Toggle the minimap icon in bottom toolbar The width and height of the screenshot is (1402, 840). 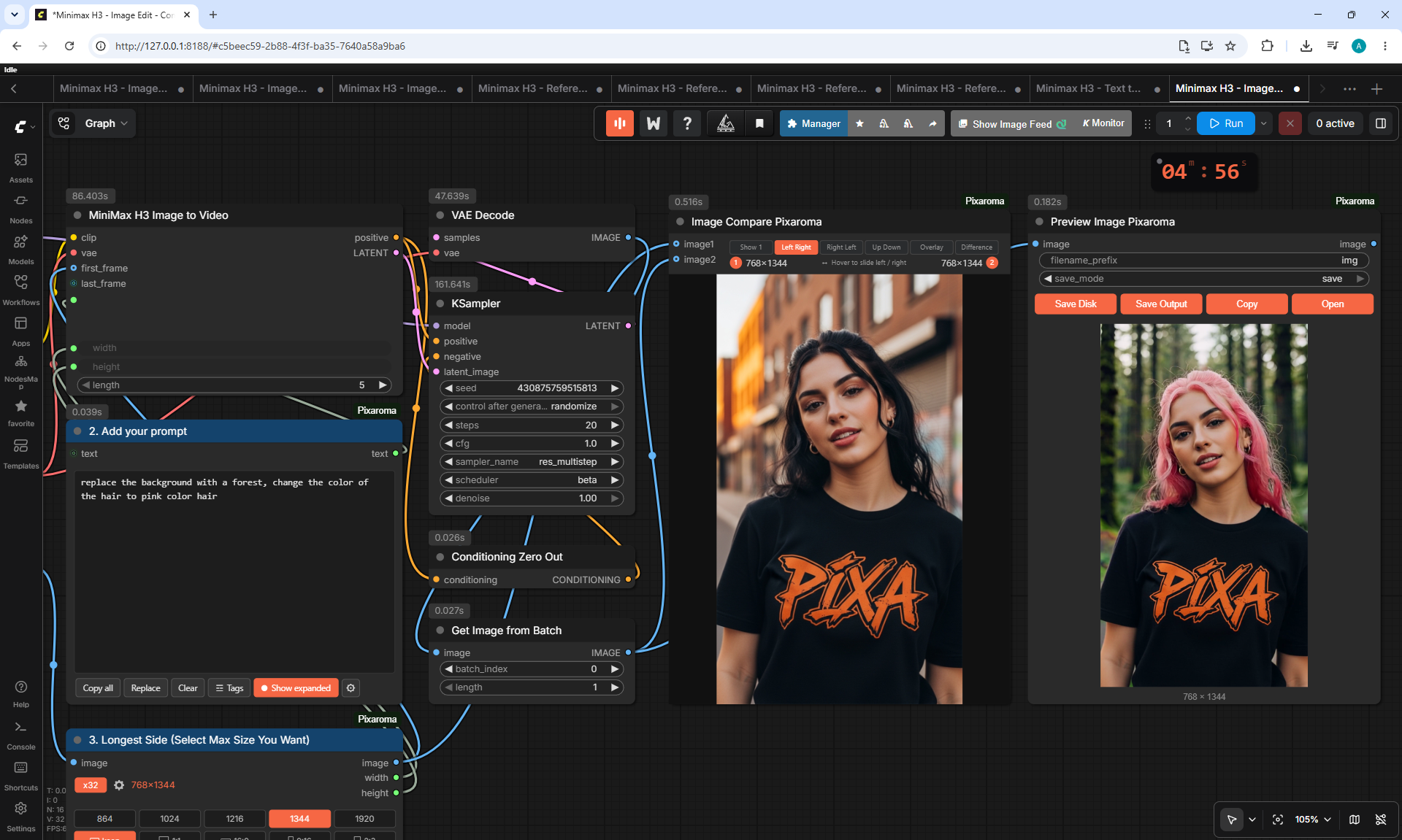click(1355, 820)
